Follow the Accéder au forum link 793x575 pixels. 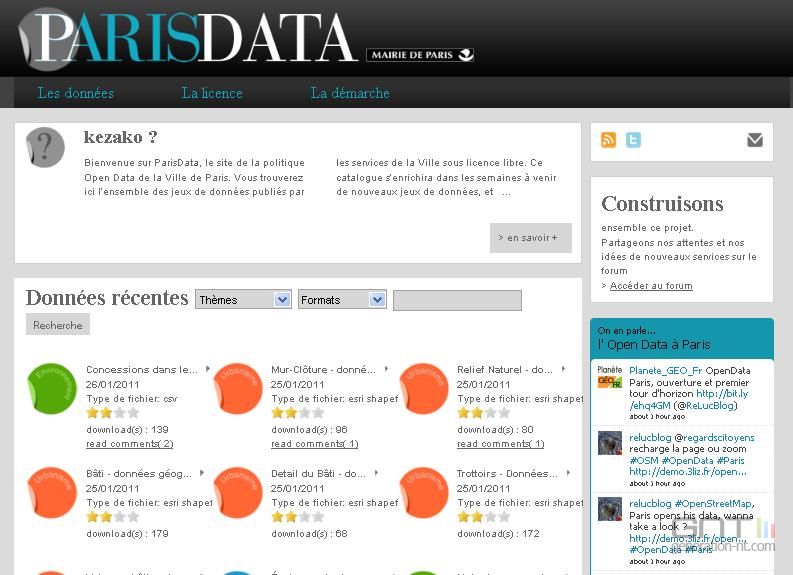[651, 286]
